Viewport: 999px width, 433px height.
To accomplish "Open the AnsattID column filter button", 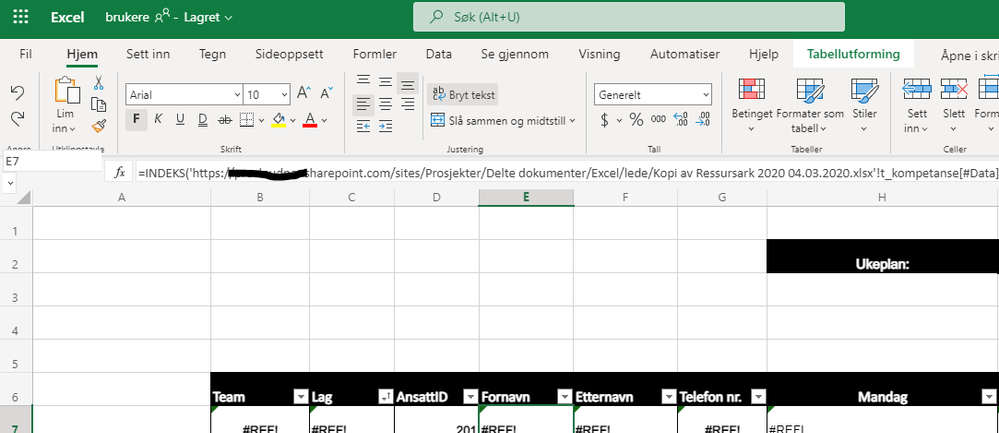I will (x=470, y=397).
